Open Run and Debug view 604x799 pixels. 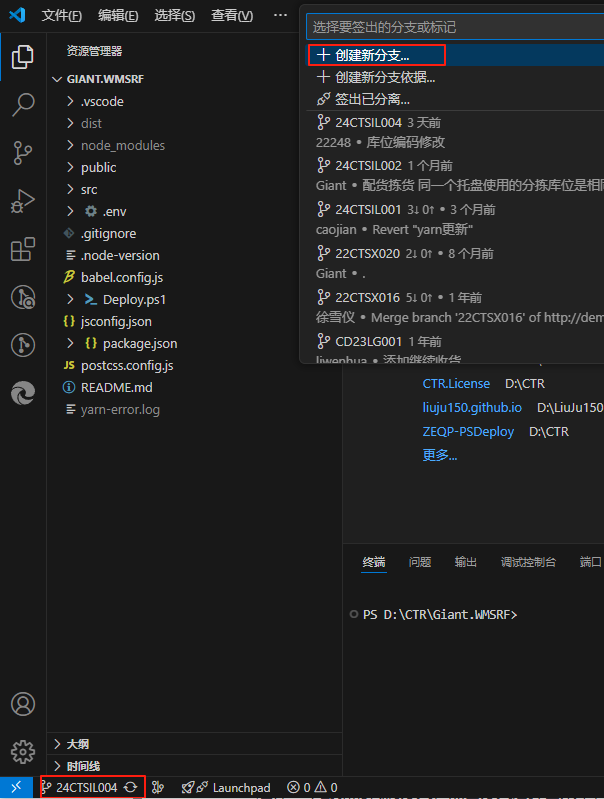pyautogui.click(x=22, y=200)
